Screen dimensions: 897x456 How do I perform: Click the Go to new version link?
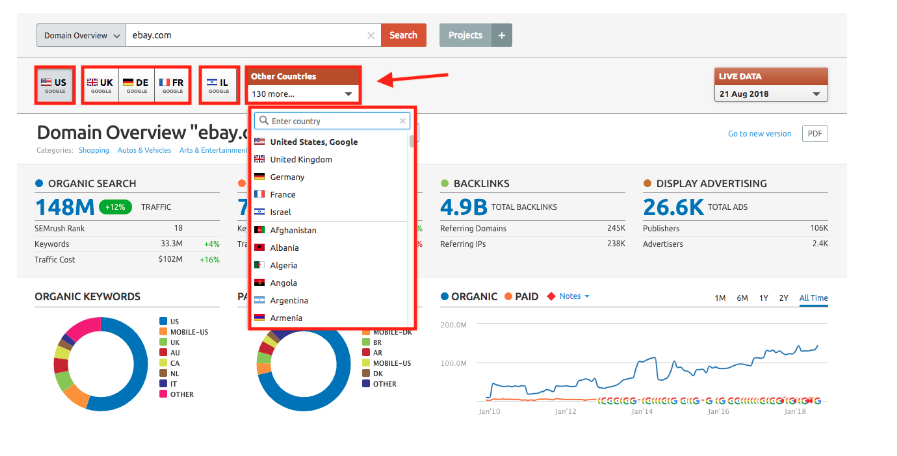point(759,133)
